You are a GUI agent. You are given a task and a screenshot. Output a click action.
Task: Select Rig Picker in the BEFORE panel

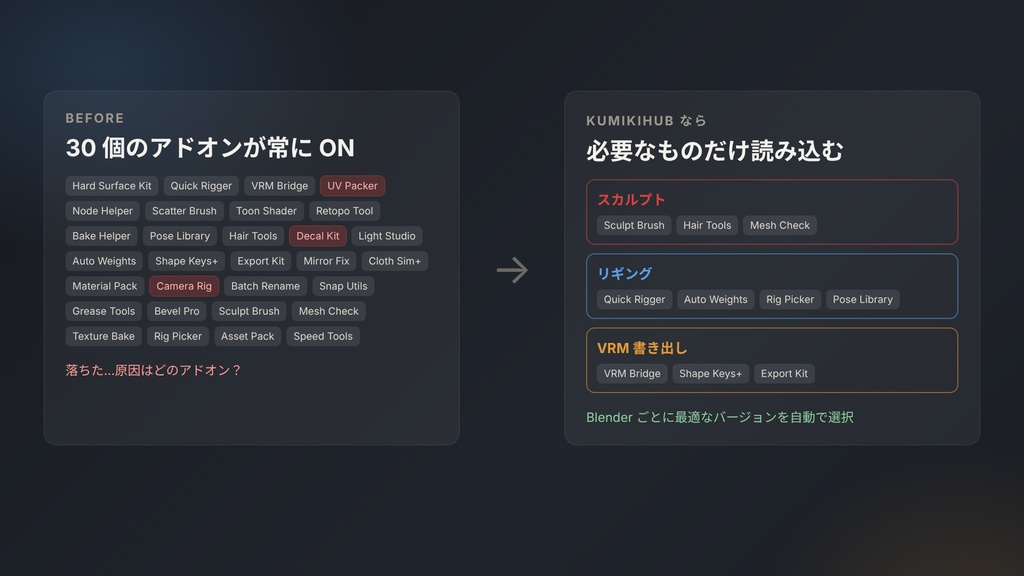click(178, 336)
